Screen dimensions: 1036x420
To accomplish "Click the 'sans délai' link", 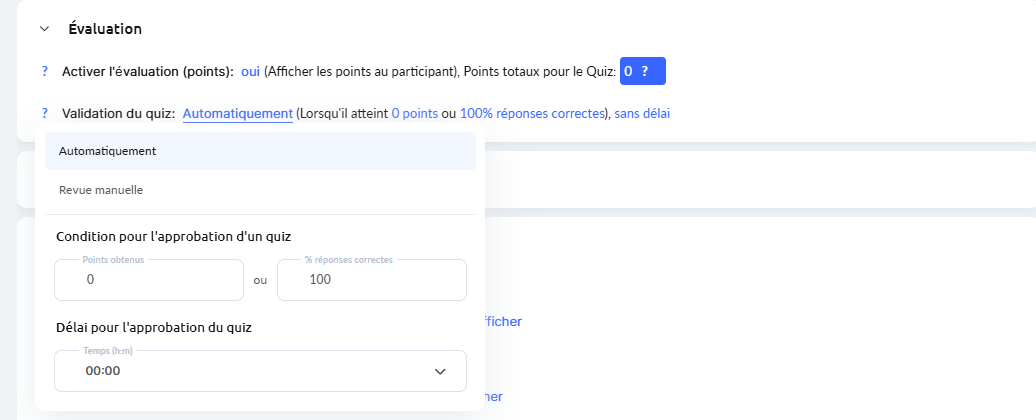I will point(642,114).
